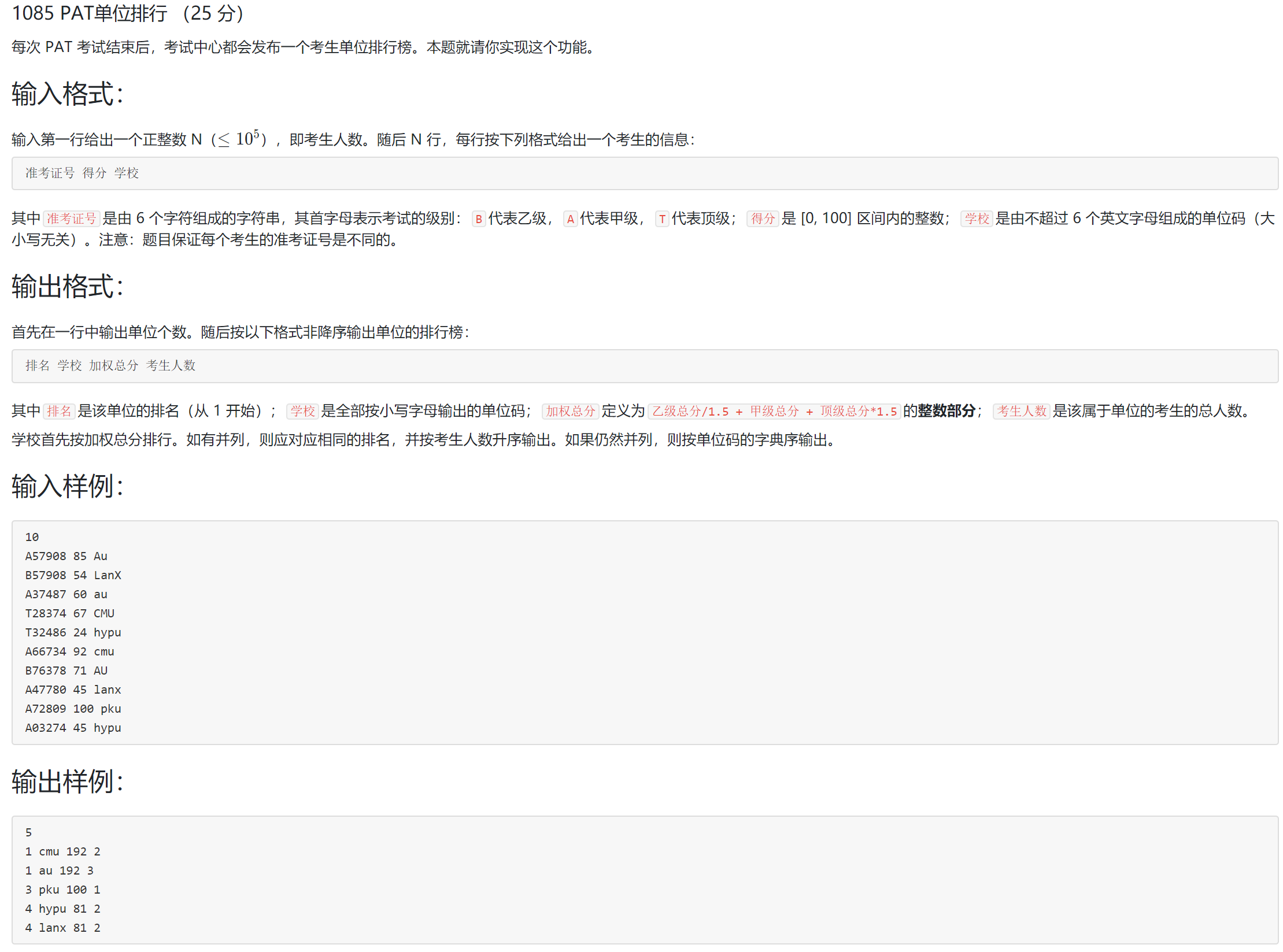Click the red inline tag '排名'
1283x952 pixels.
(59, 411)
